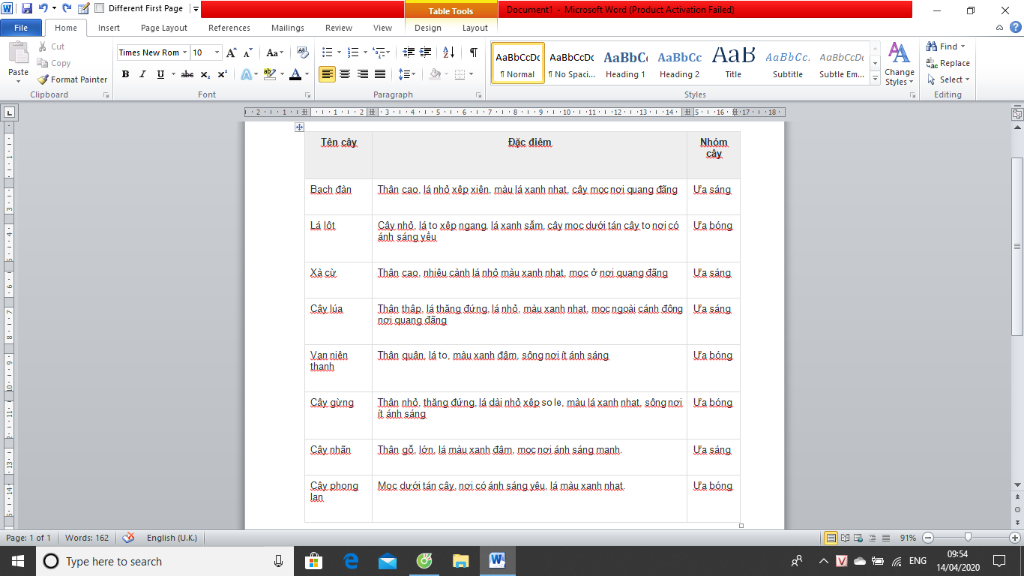Click the Sort icon in Paragraph group

(449, 52)
